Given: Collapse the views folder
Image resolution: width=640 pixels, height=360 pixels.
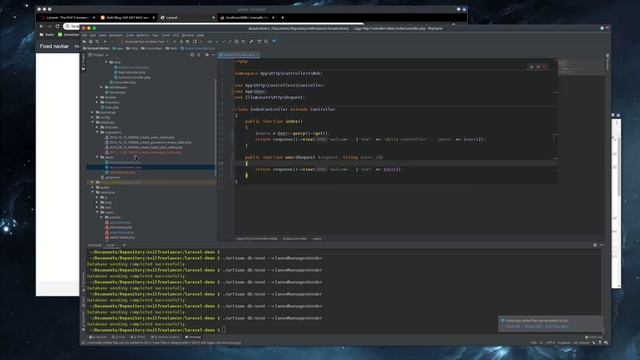Looking at the screenshot, I should point(97,212).
